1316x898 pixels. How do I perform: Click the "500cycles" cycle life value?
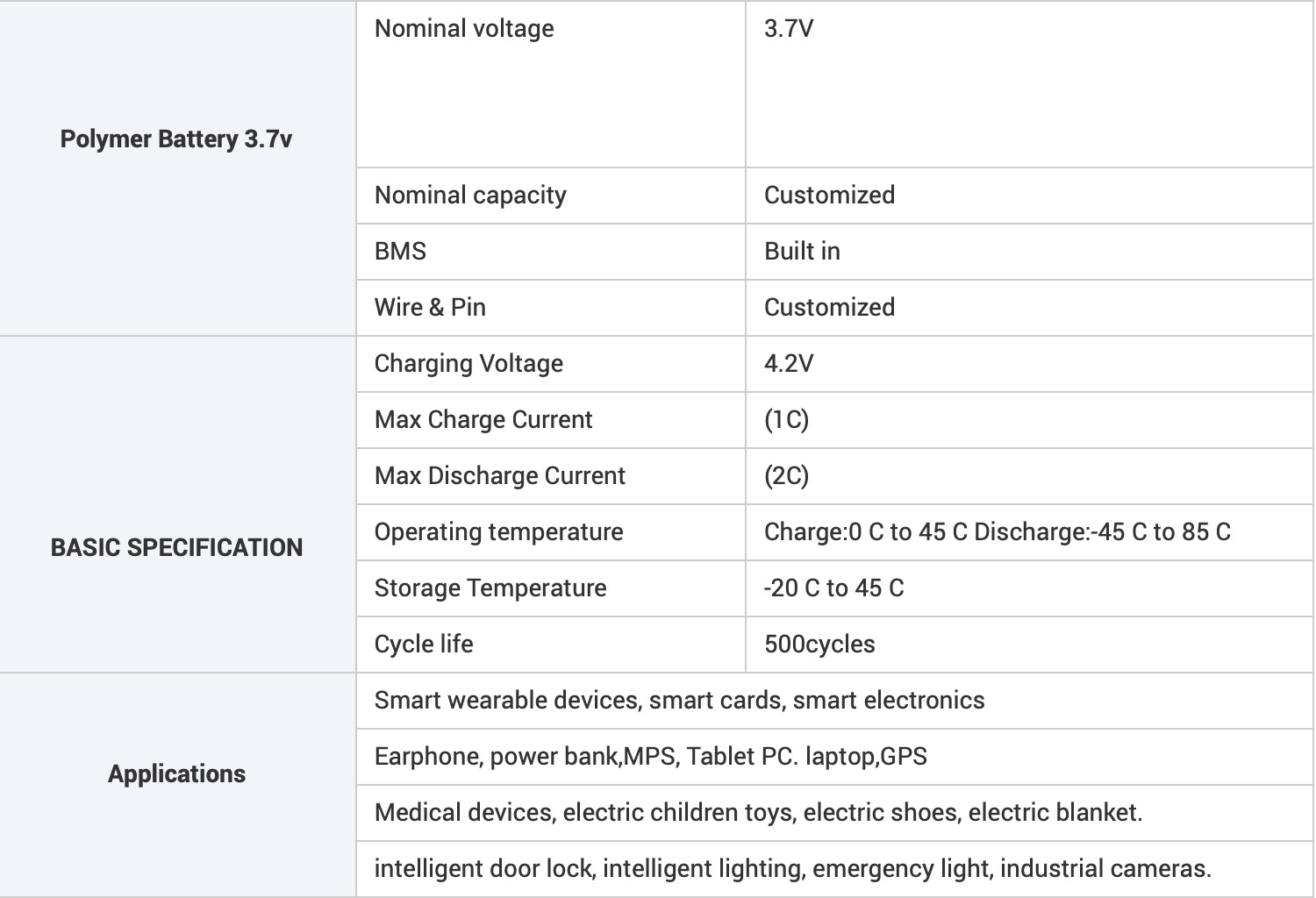click(x=819, y=645)
